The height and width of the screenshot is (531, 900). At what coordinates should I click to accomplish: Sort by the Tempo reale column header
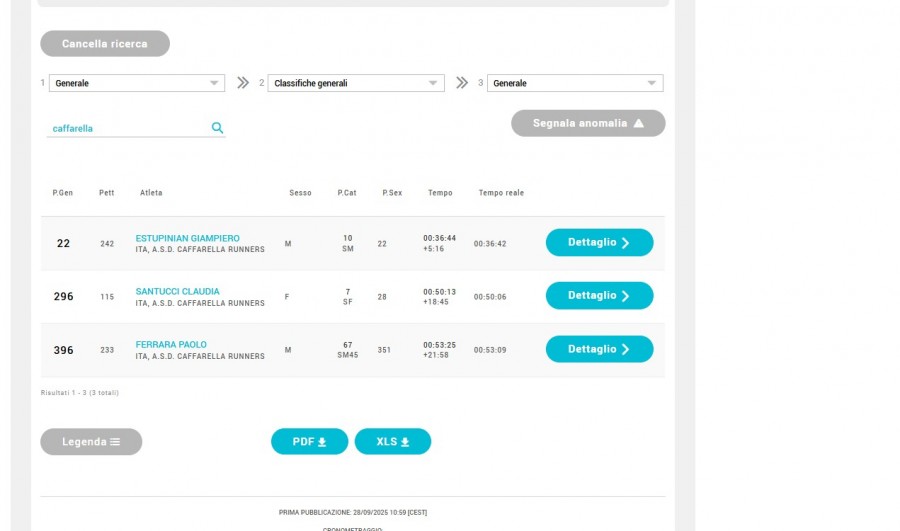[500, 192]
